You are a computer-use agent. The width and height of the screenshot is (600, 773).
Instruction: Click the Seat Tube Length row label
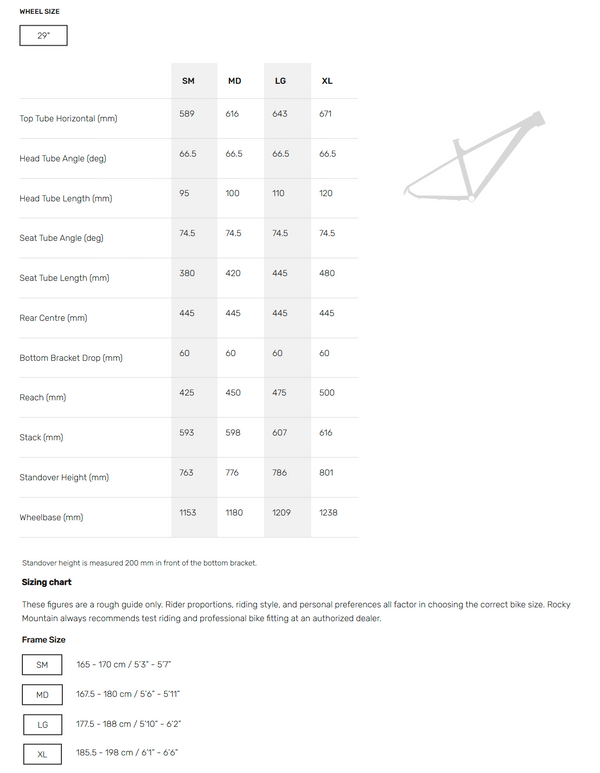(x=65, y=278)
